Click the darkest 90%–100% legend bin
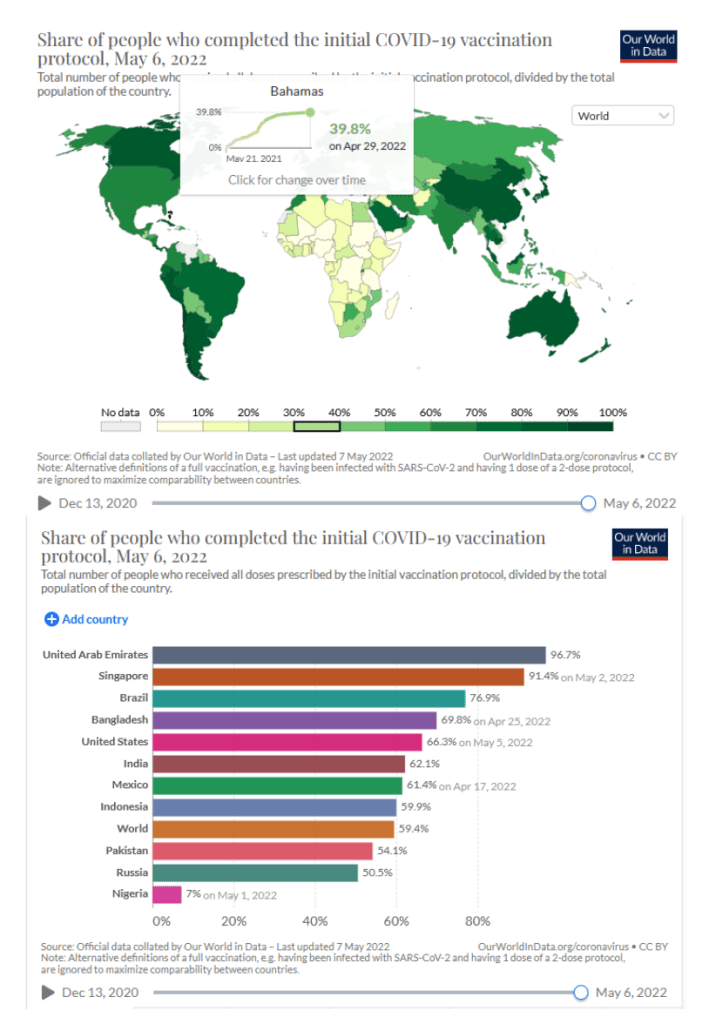716x1024 pixels. [589, 426]
